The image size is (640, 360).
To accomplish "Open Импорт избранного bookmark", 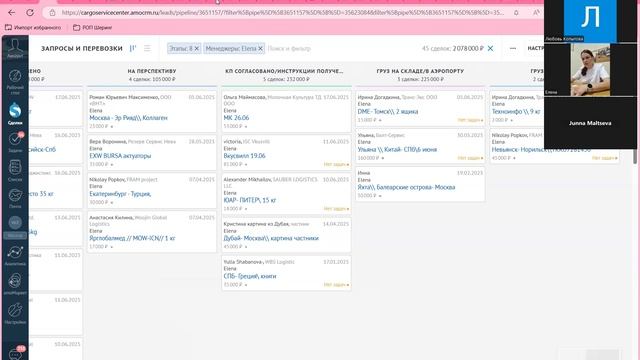I will (x=33, y=27).
